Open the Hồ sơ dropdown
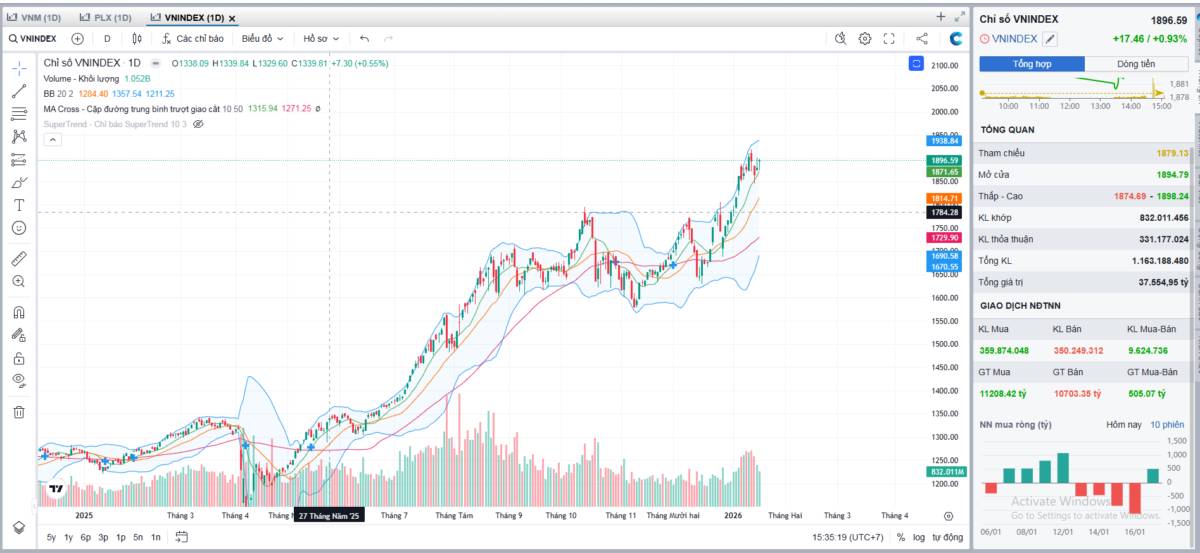The width and height of the screenshot is (1200, 553). [320, 38]
